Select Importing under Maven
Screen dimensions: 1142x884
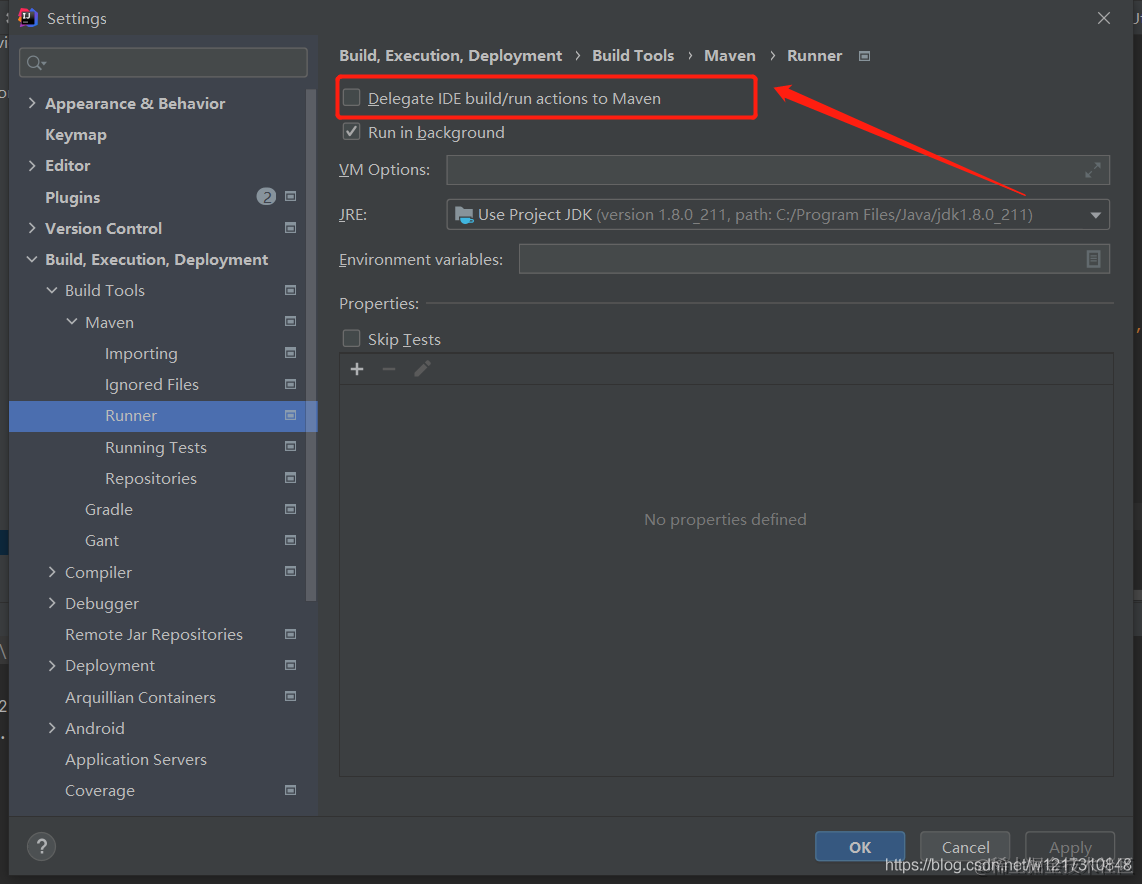click(x=141, y=354)
